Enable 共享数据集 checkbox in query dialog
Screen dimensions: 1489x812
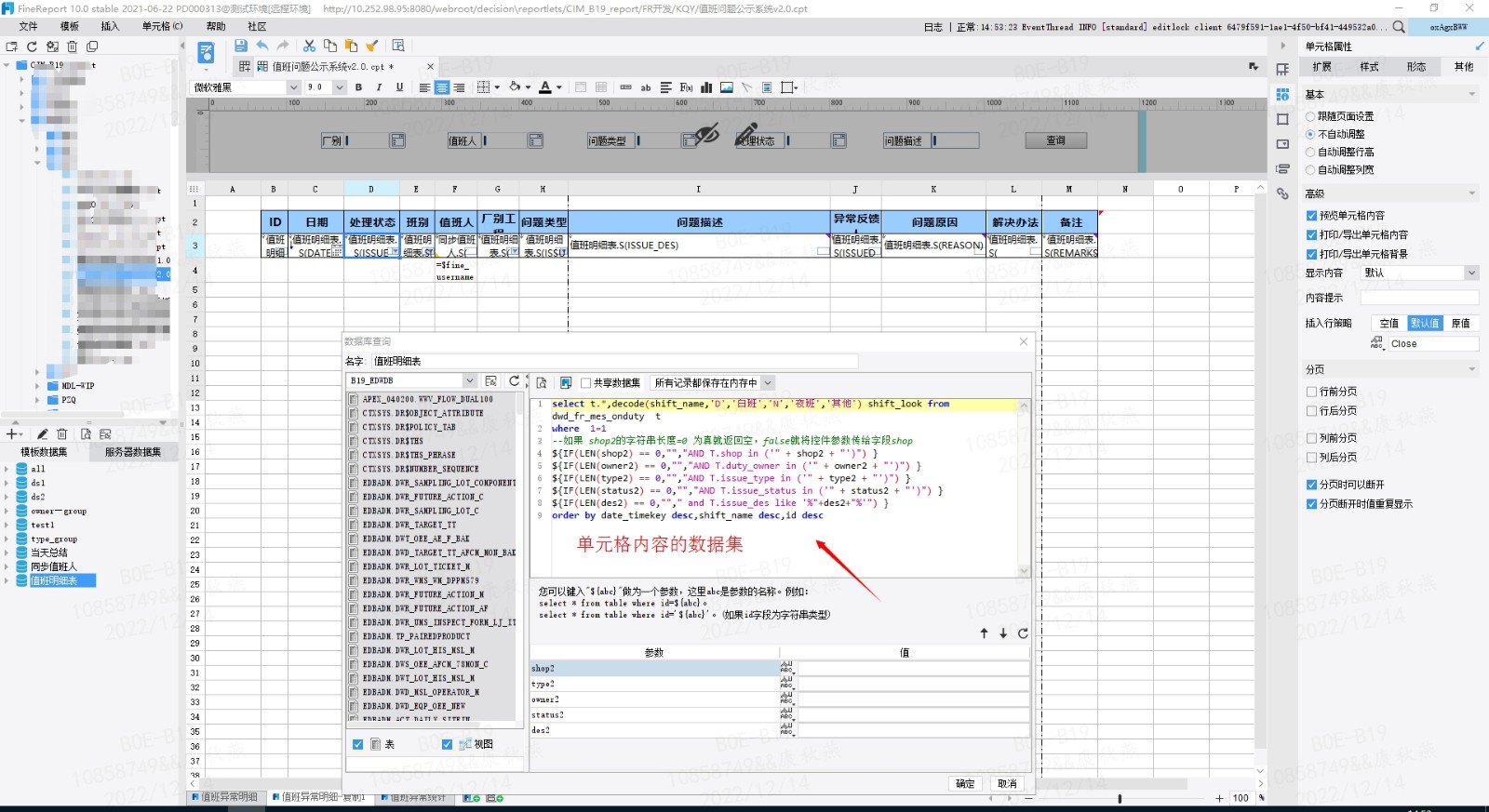(x=586, y=382)
